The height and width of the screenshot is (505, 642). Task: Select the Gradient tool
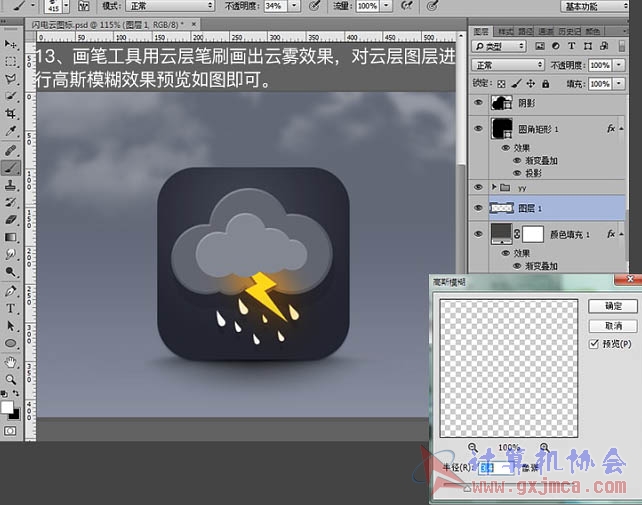click(11, 238)
